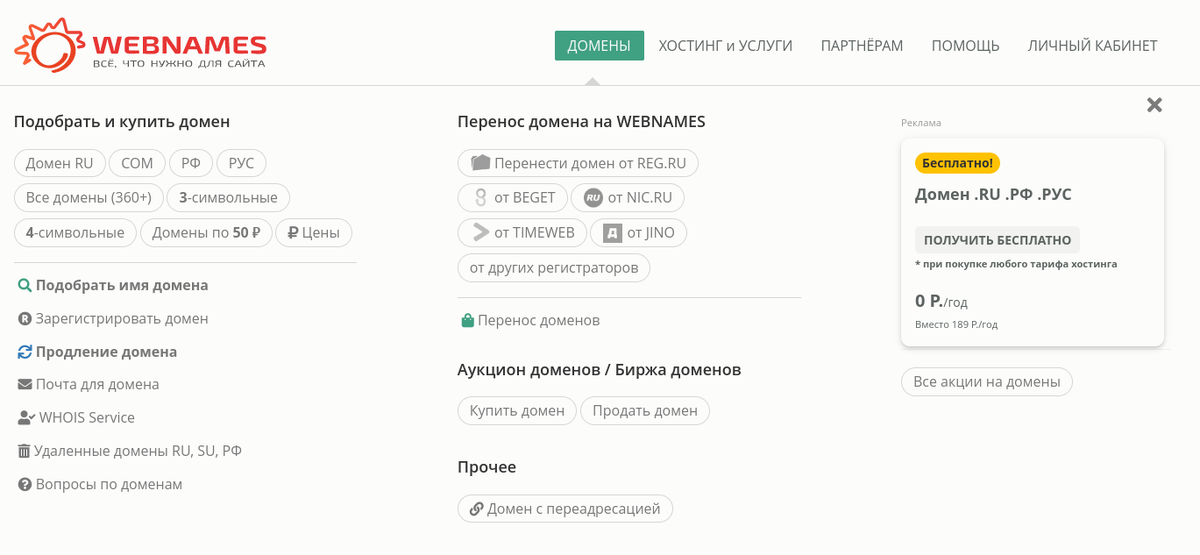Open the ЛИЧНЫЙ КАБИНЕТ menu
Viewport: 1200px width, 555px height.
tap(1093, 45)
